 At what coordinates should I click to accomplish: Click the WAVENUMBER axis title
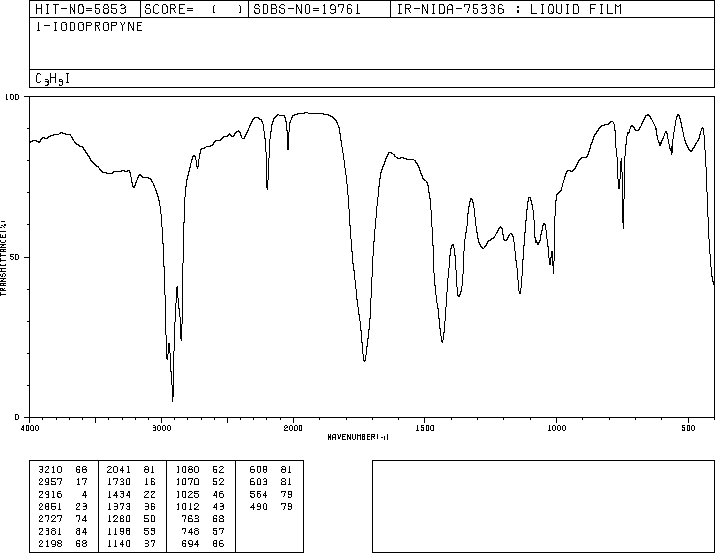pyautogui.click(x=358, y=437)
